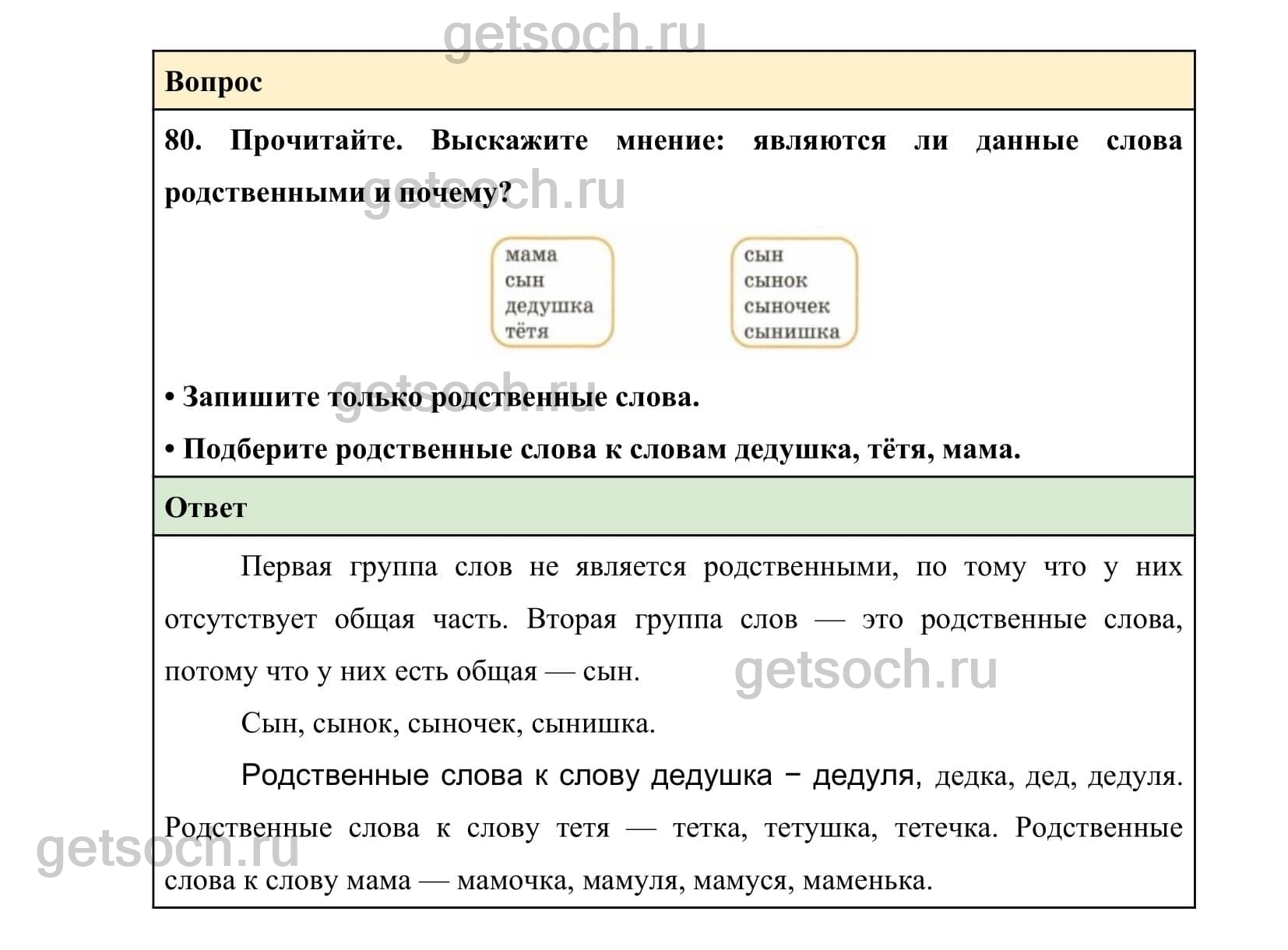Click the word "сыночек" in the right box
The height and width of the screenshot is (950, 1288).
point(787,306)
